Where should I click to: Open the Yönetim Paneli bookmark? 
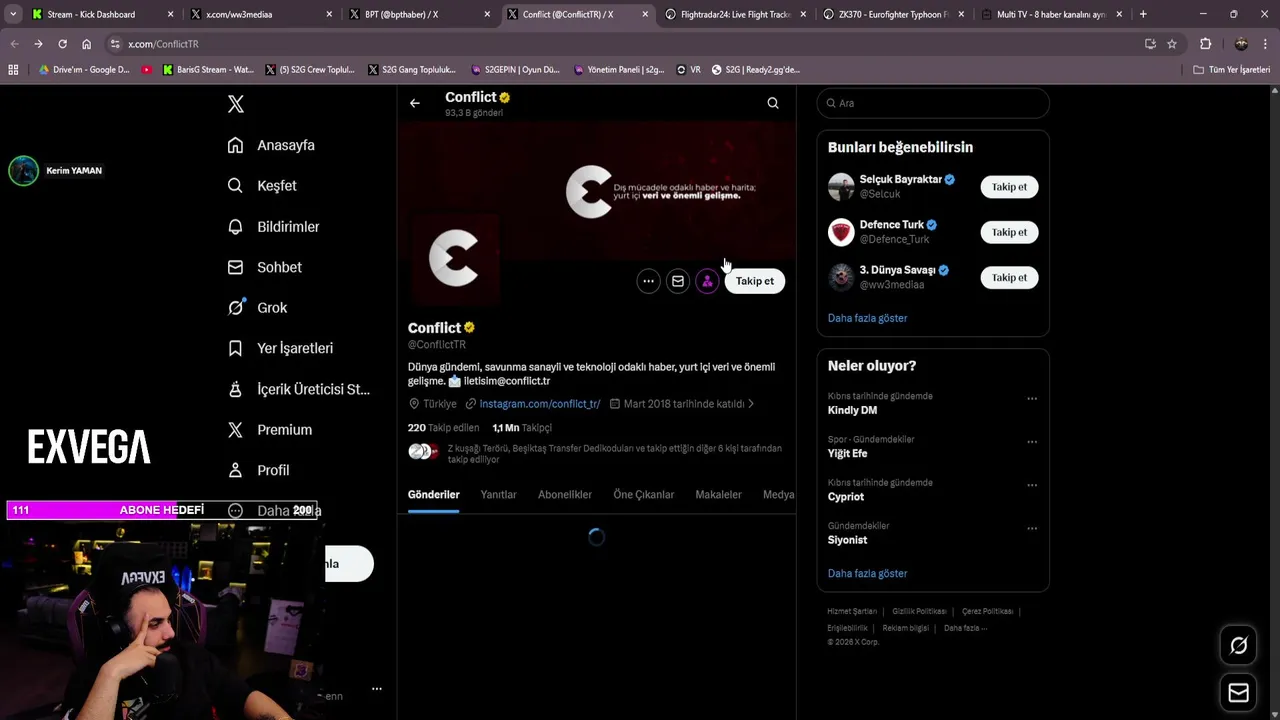click(619, 70)
